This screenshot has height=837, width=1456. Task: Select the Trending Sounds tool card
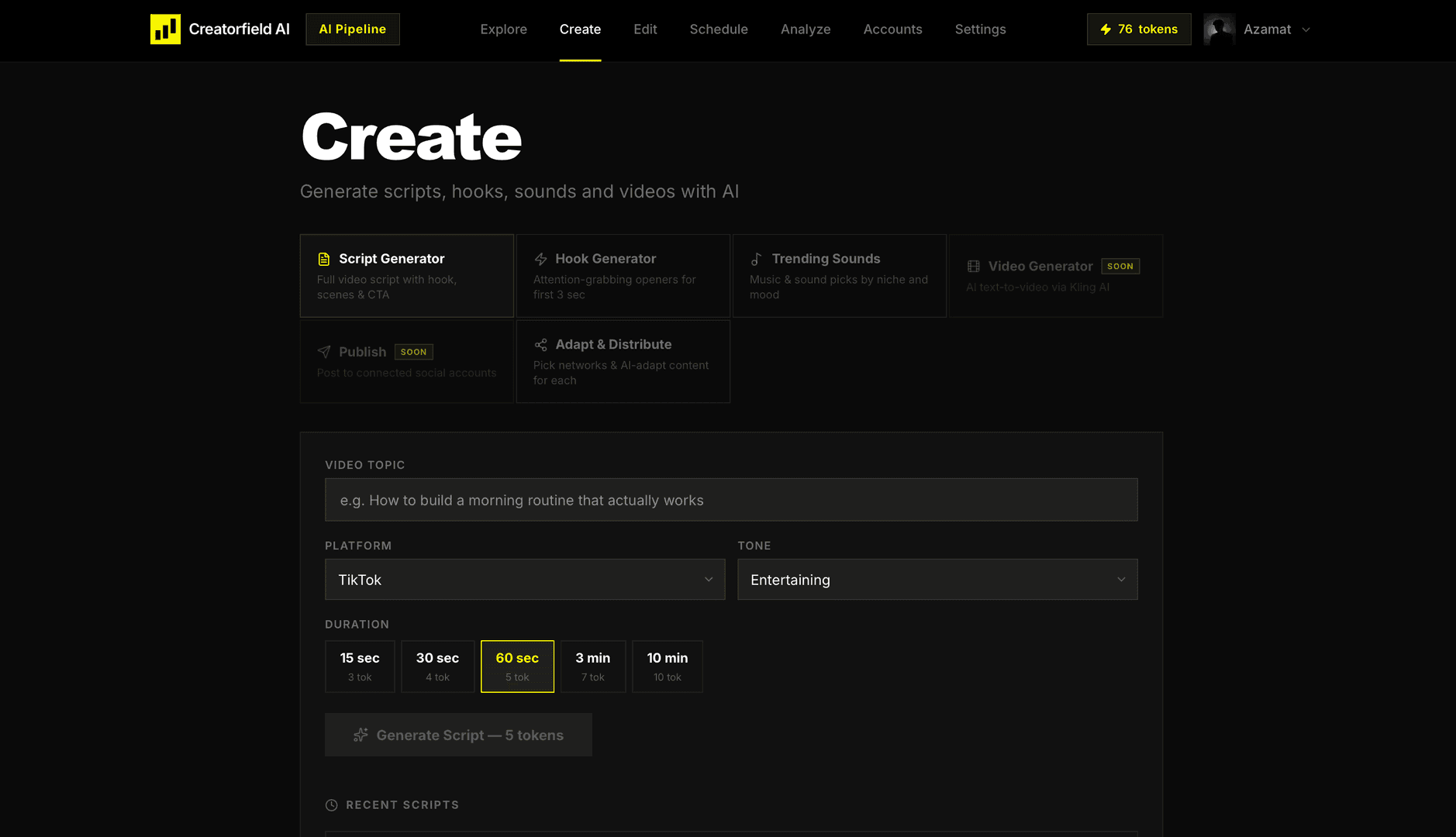click(x=840, y=276)
